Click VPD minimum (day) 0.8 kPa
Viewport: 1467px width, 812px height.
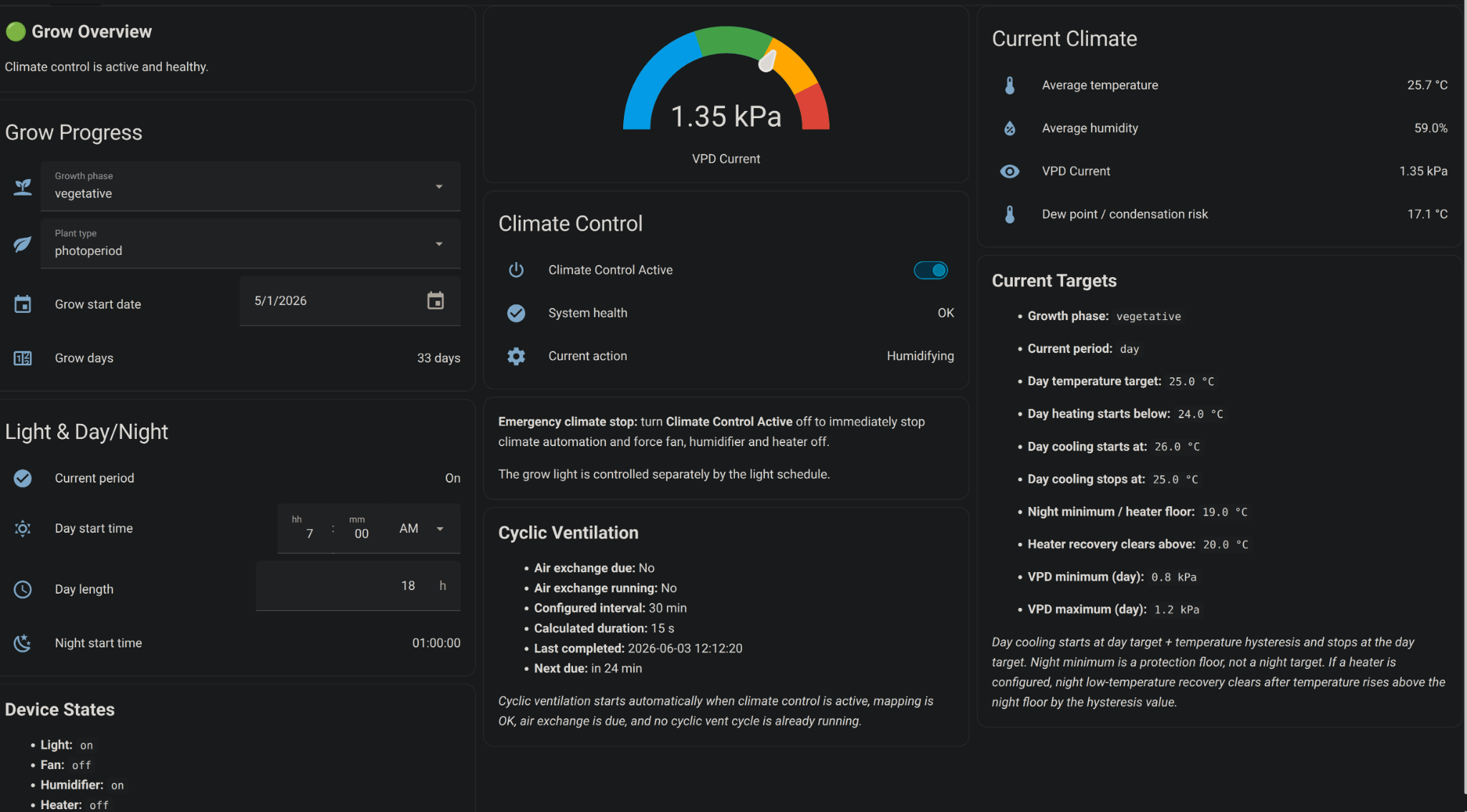[x=1112, y=576]
